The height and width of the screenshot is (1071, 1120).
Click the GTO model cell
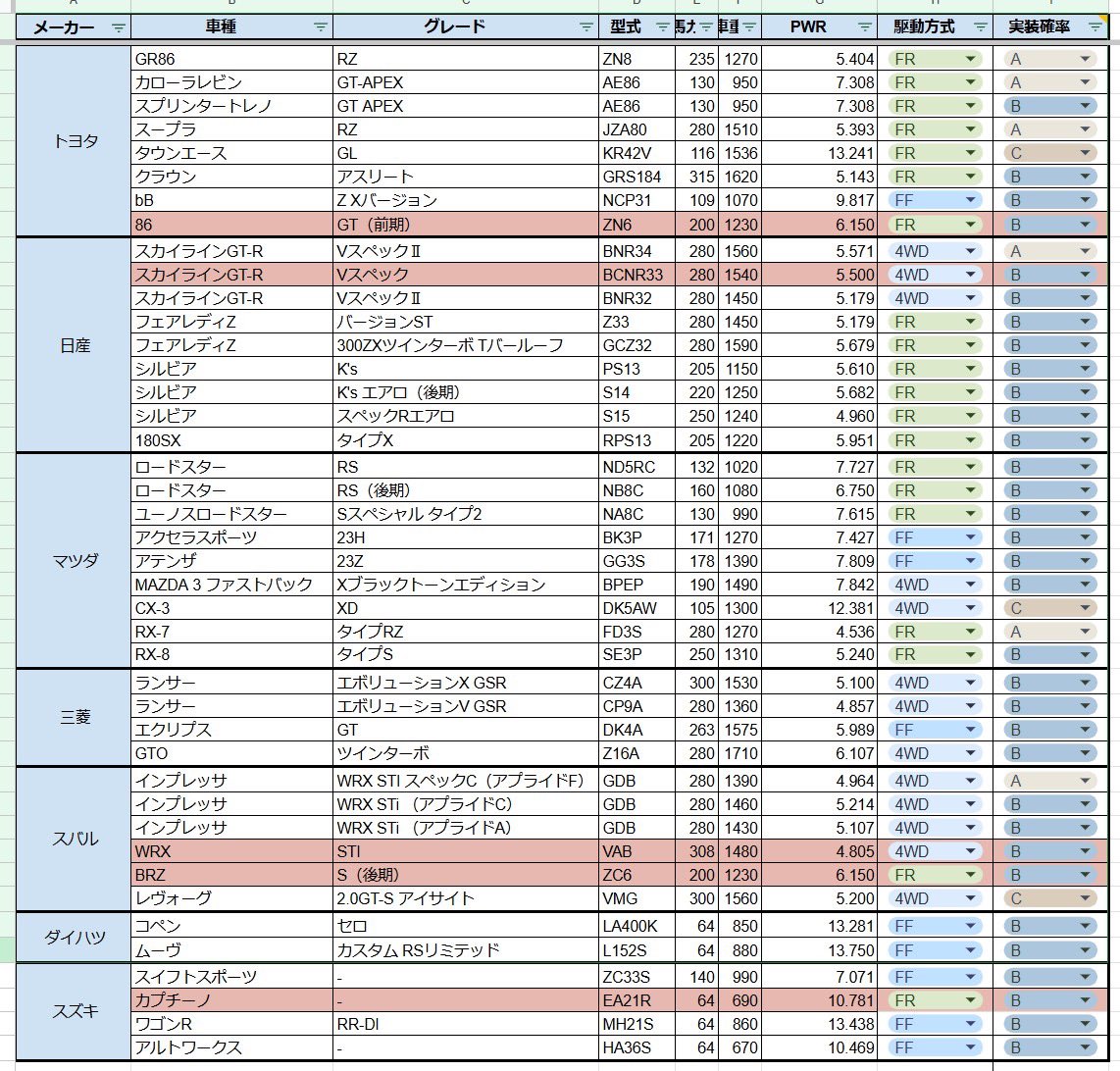click(x=232, y=753)
